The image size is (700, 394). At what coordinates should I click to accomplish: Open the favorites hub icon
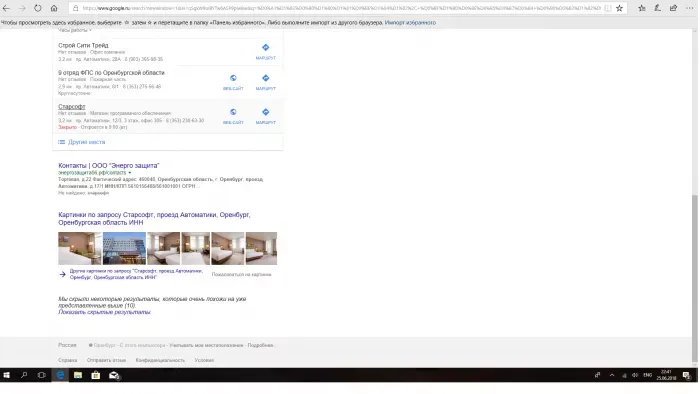coord(642,8)
